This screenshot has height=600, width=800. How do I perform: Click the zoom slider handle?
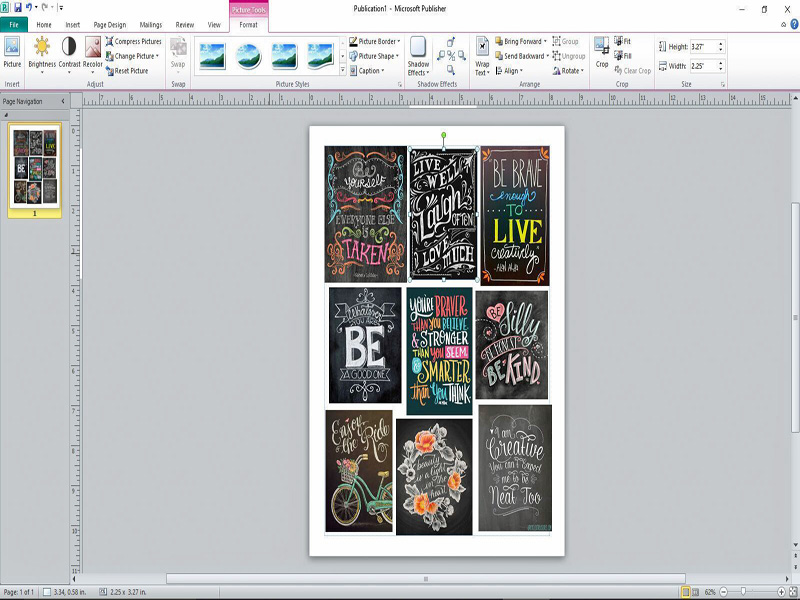(743, 592)
